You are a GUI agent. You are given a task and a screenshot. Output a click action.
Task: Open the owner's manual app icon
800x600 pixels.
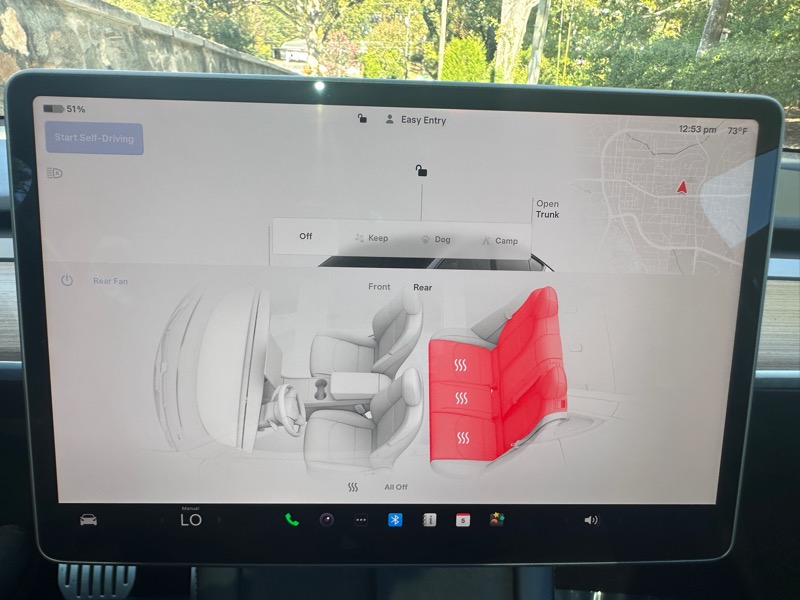click(429, 520)
